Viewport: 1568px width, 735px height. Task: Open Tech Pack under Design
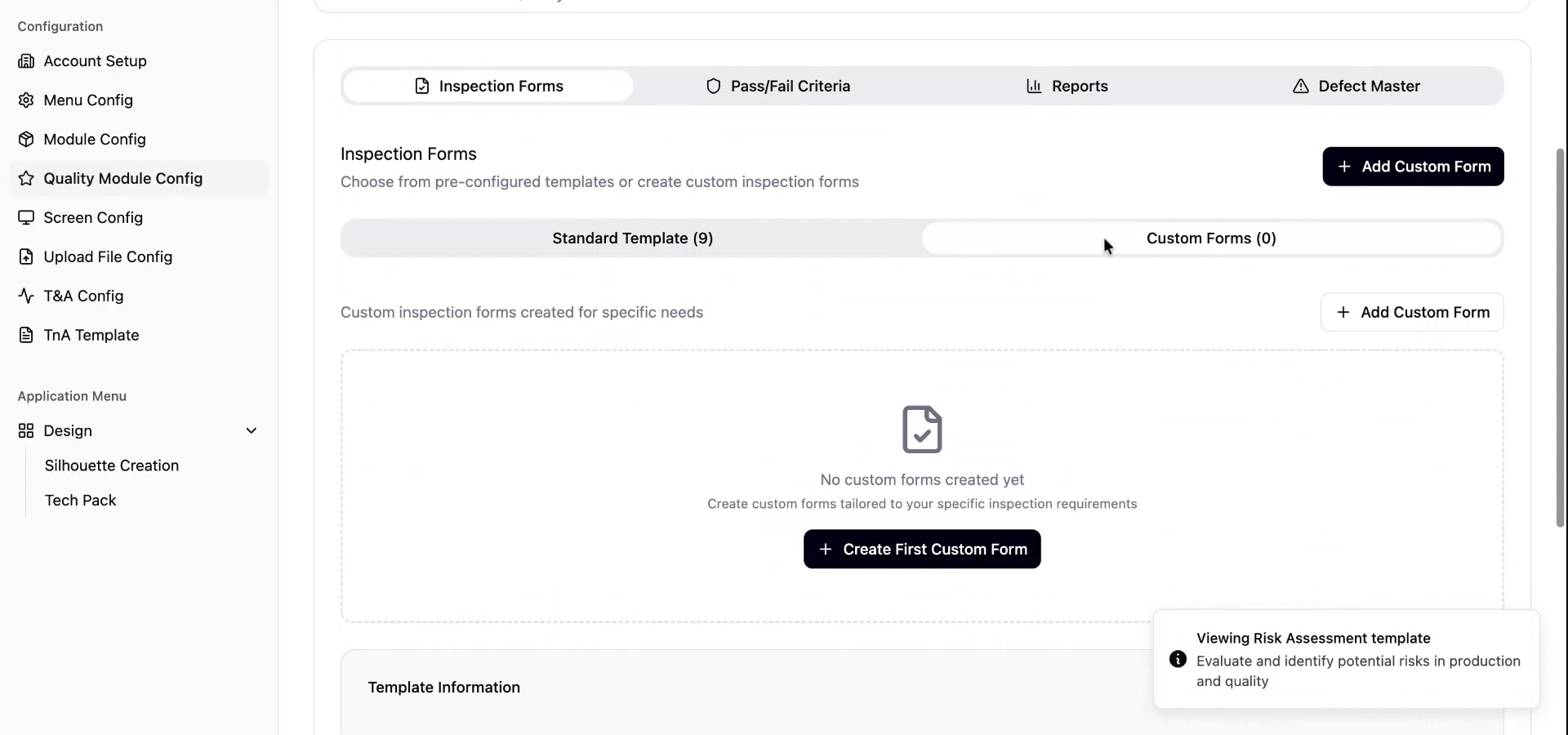click(x=81, y=500)
